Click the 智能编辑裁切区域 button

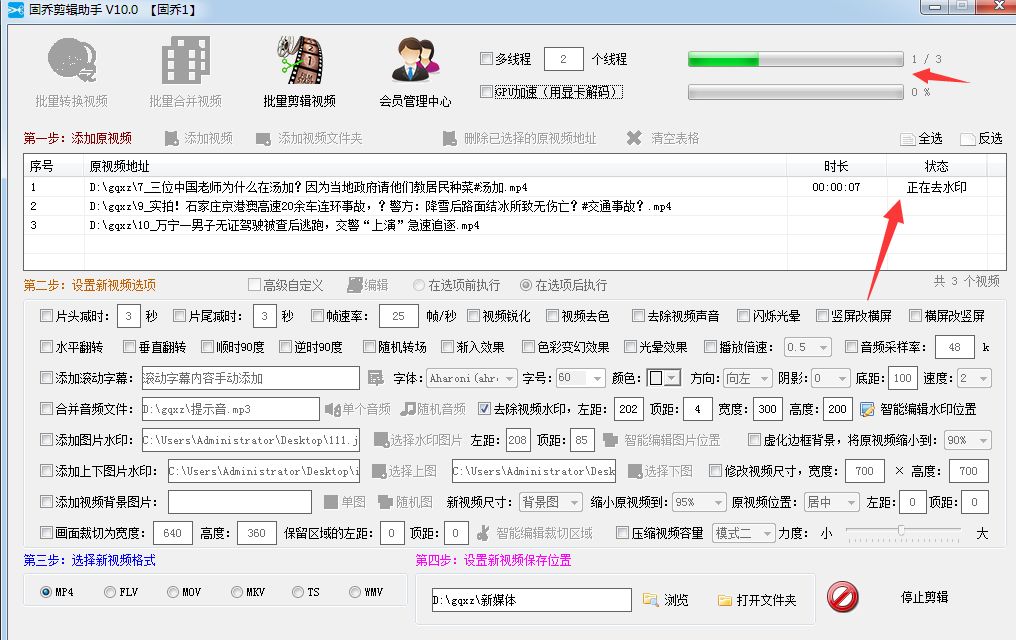click(535, 533)
